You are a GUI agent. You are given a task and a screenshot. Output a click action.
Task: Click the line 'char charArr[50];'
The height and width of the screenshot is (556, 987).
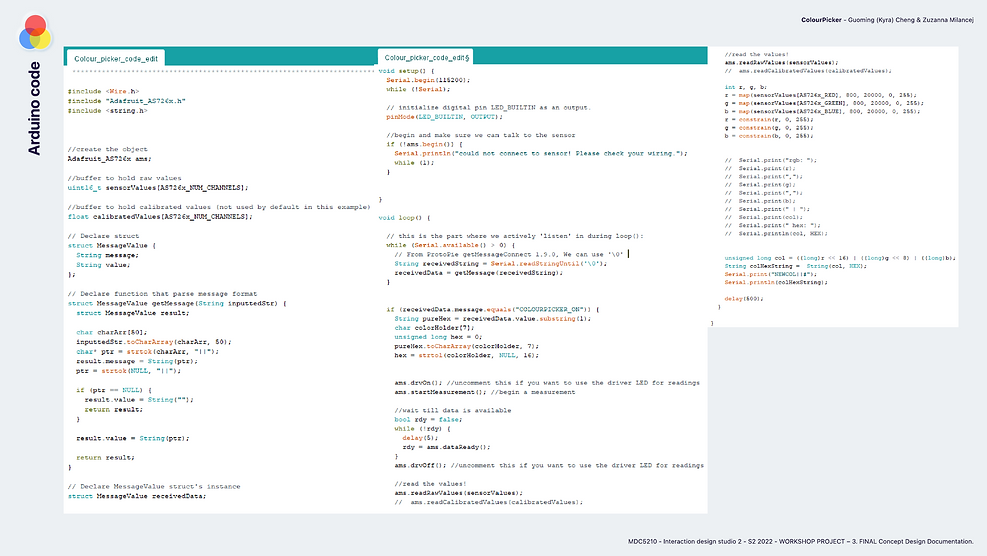111,332
